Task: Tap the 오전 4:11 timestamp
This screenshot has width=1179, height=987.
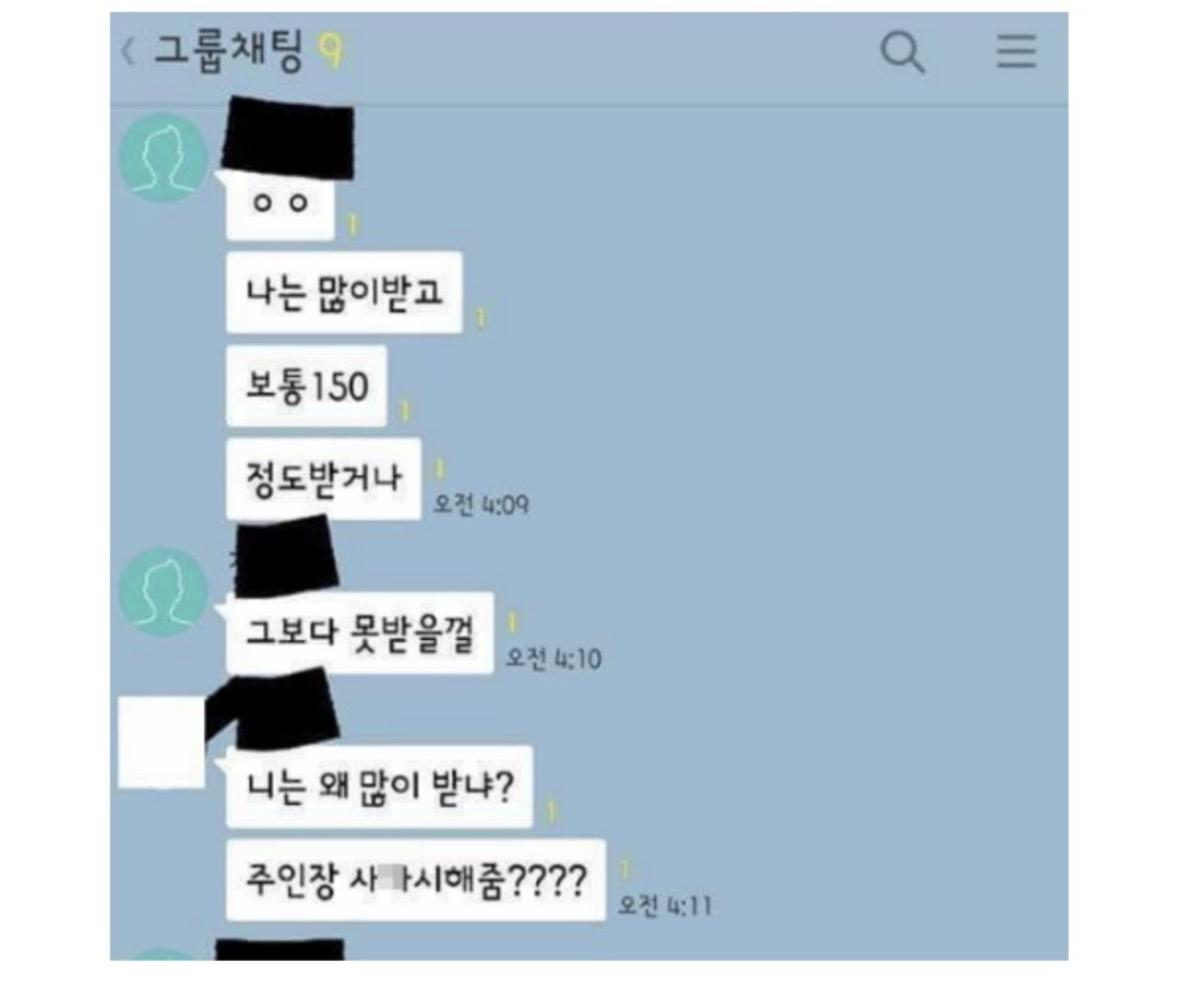Action: (x=665, y=906)
